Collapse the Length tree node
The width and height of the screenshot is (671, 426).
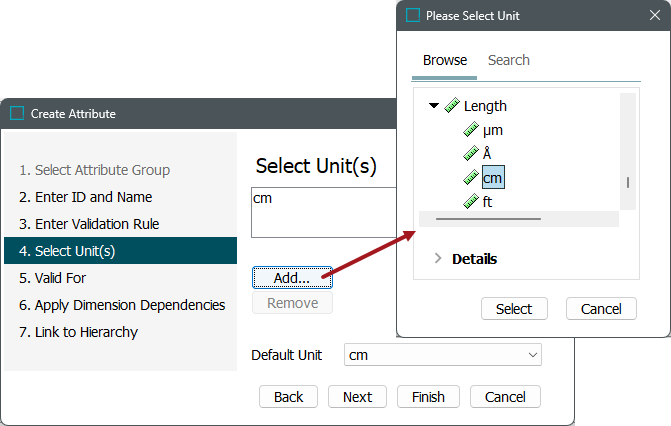point(434,106)
